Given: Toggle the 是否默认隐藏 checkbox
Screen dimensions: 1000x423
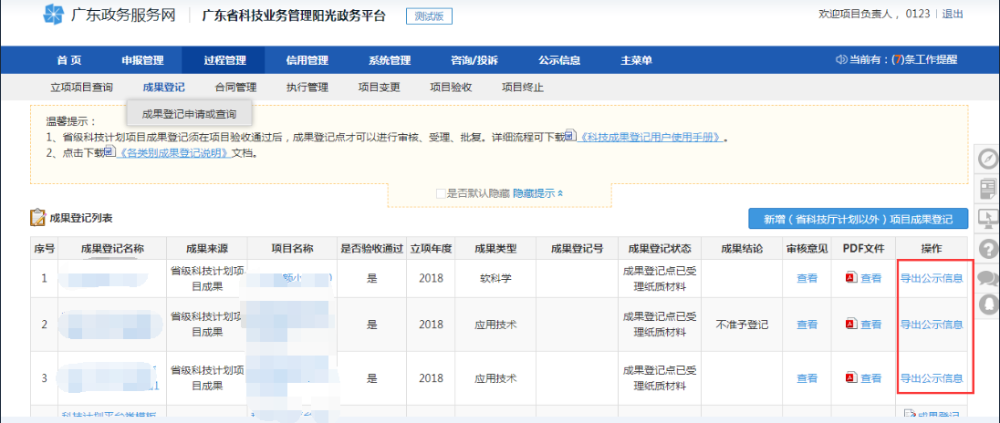Looking at the screenshot, I should (440, 192).
